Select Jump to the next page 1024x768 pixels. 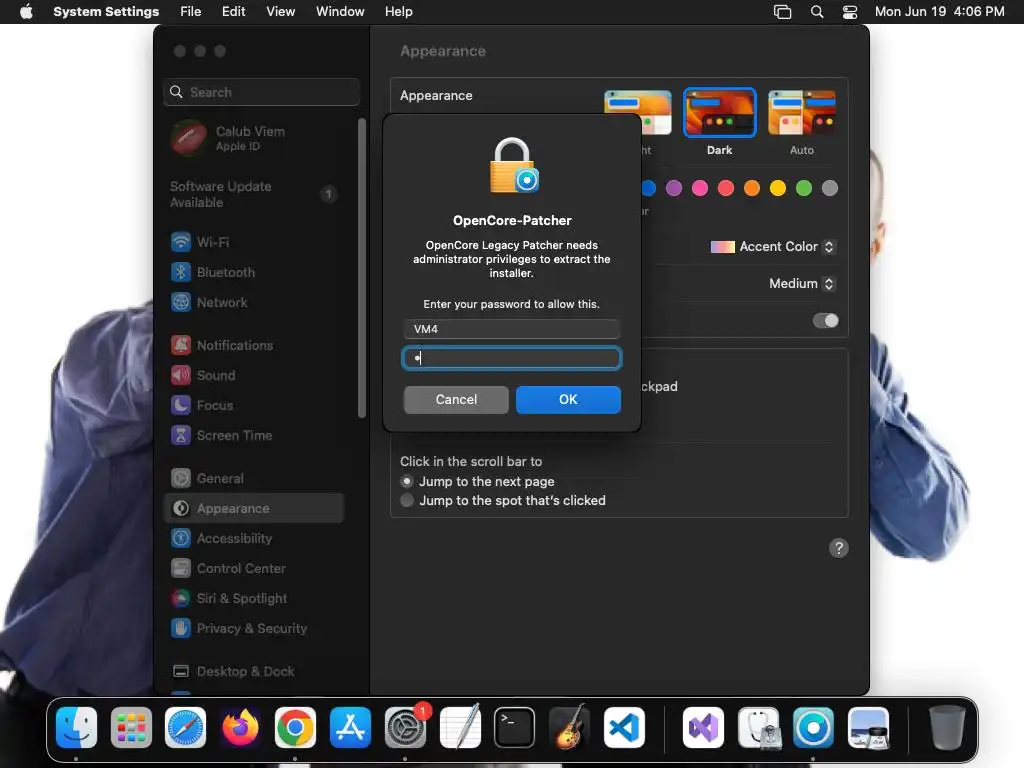[x=407, y=481]
